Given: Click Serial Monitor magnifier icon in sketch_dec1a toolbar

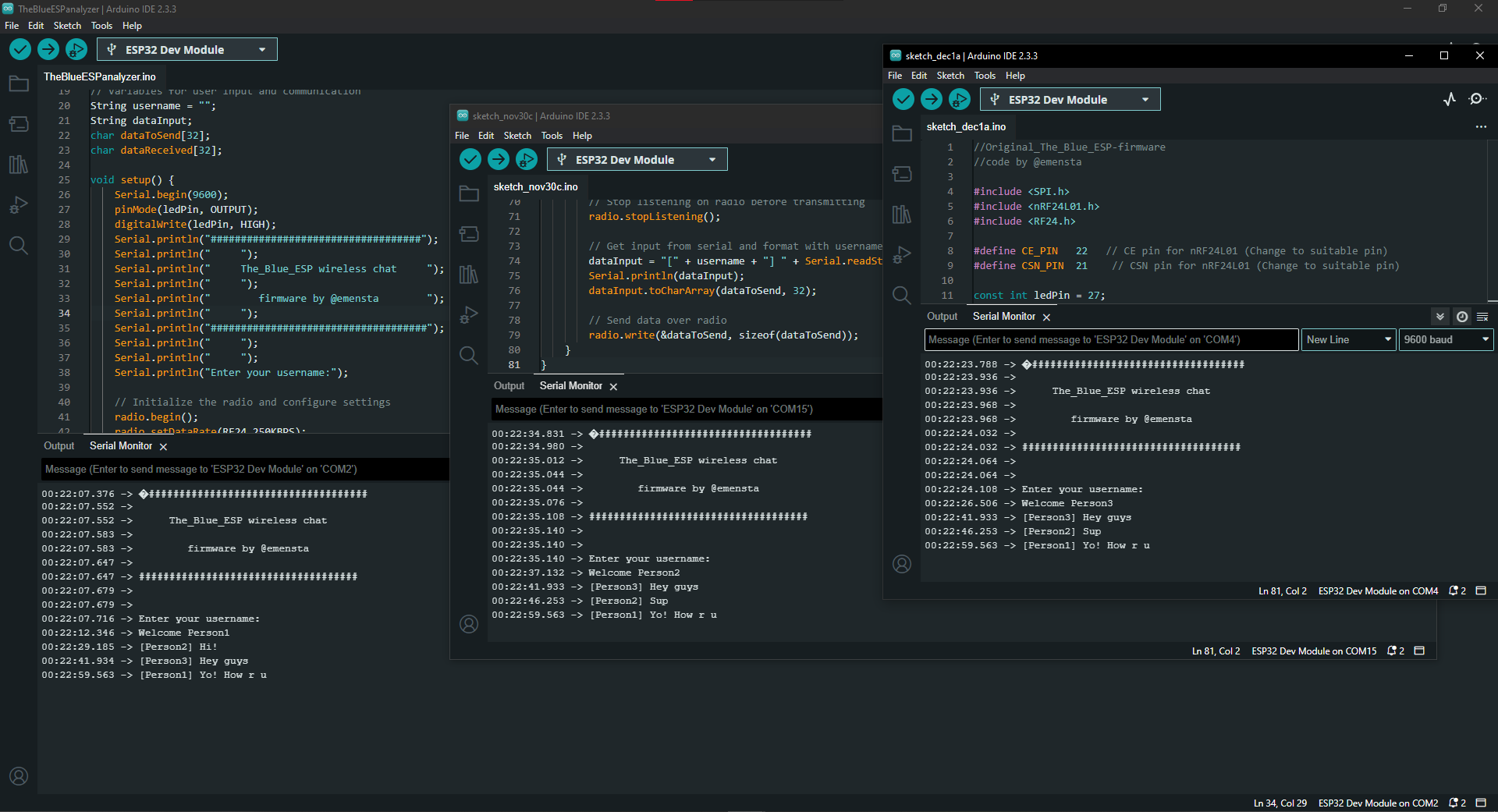Looking at the screenshot, I should click(1476, 99).
